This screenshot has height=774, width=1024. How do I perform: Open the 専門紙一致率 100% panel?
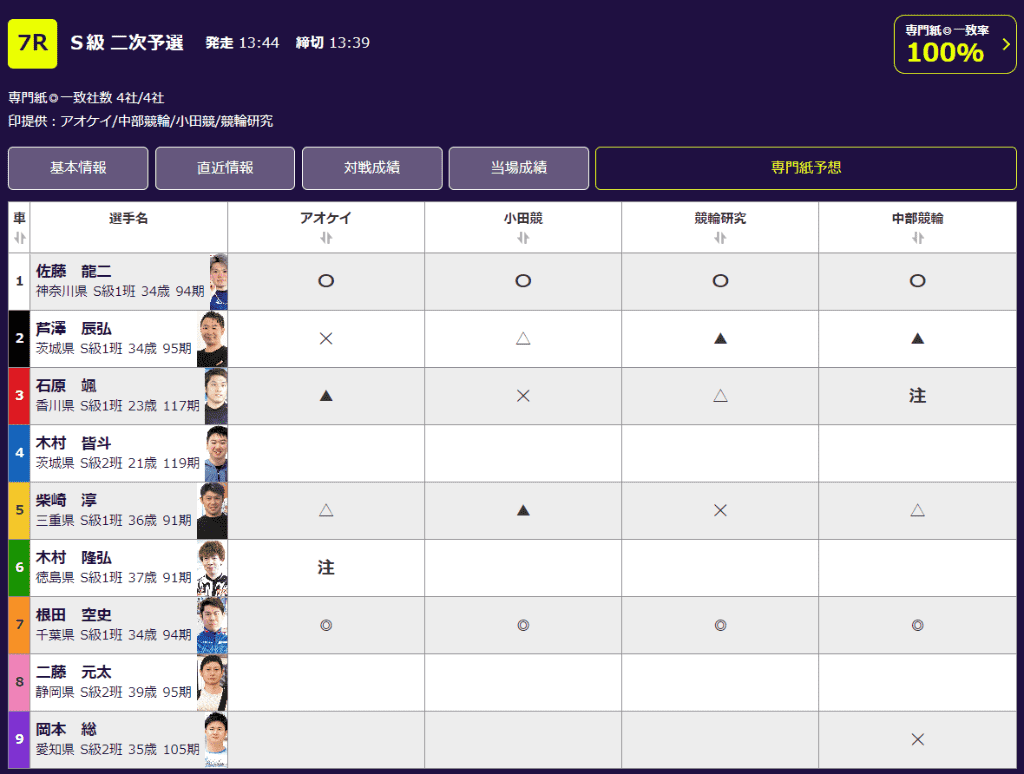tap(945, 45)
